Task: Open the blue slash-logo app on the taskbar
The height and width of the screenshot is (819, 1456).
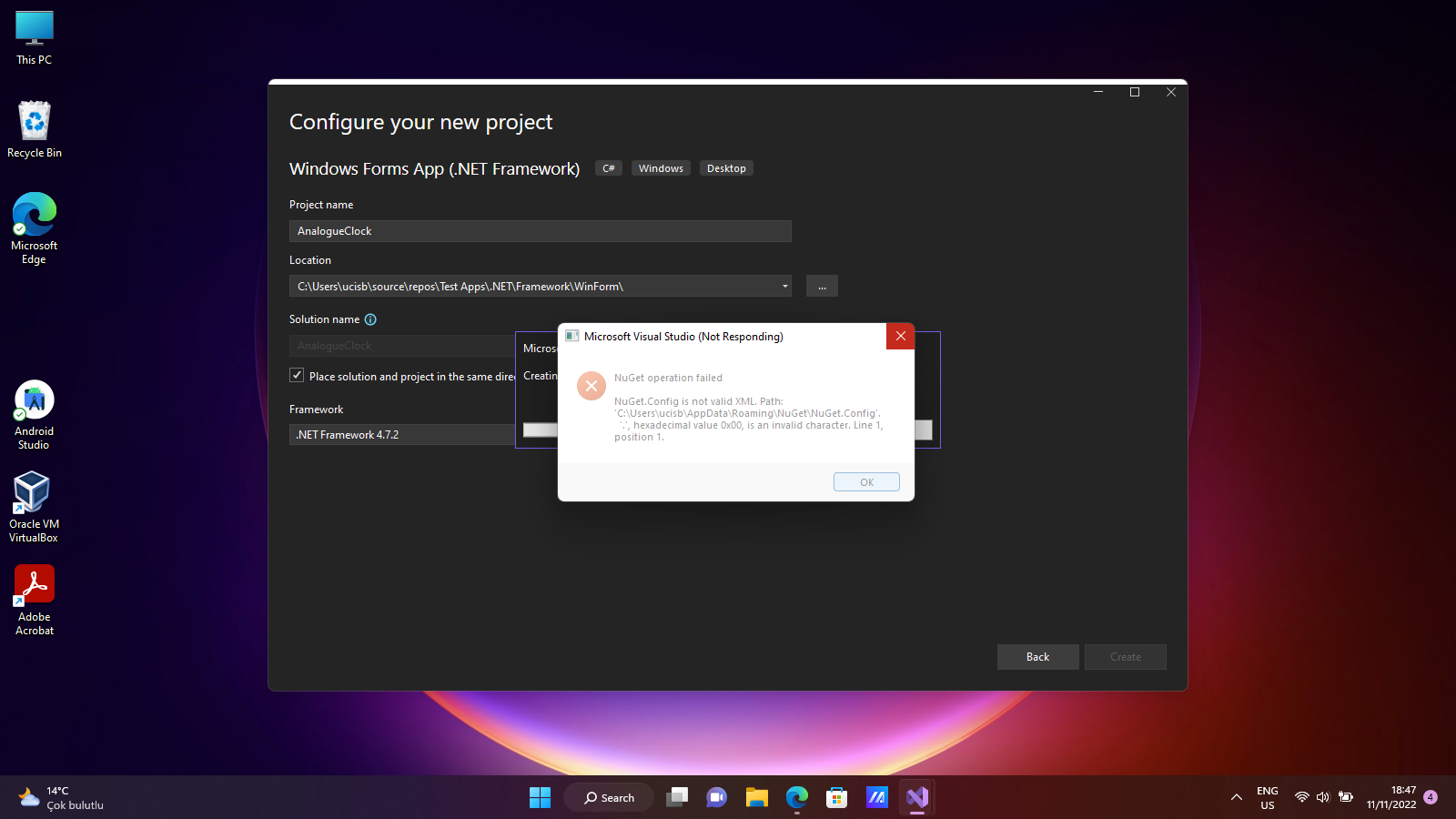Action: (877, 797)
